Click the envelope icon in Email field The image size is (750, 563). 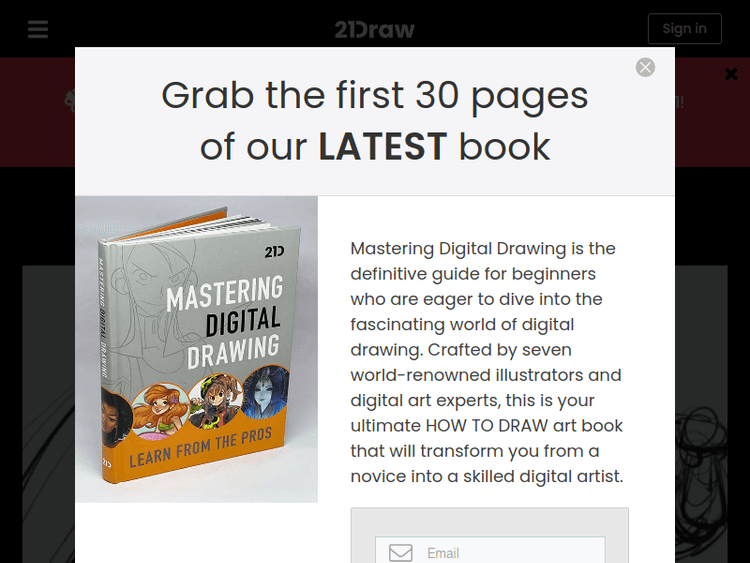[400, 552]
